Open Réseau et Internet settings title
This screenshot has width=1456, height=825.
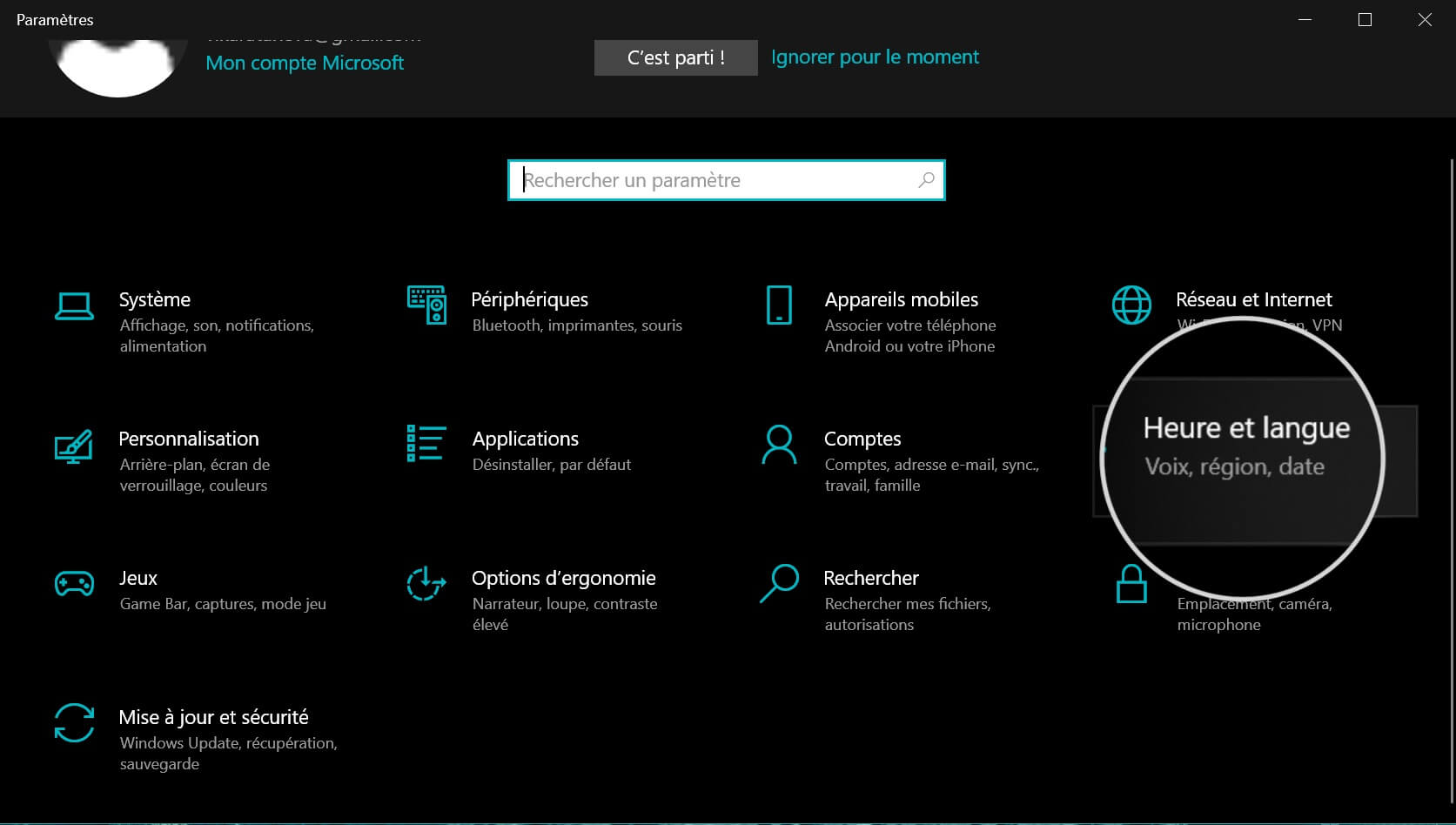(1254, 299)
